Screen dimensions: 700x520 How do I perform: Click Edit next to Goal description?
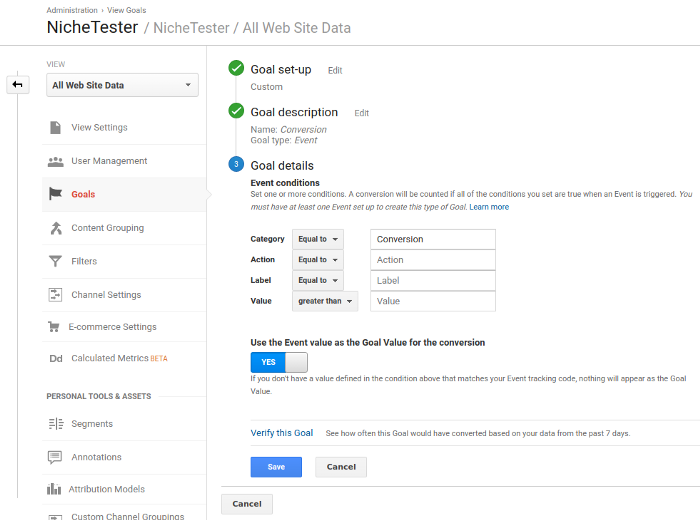[x=362, y=113]
